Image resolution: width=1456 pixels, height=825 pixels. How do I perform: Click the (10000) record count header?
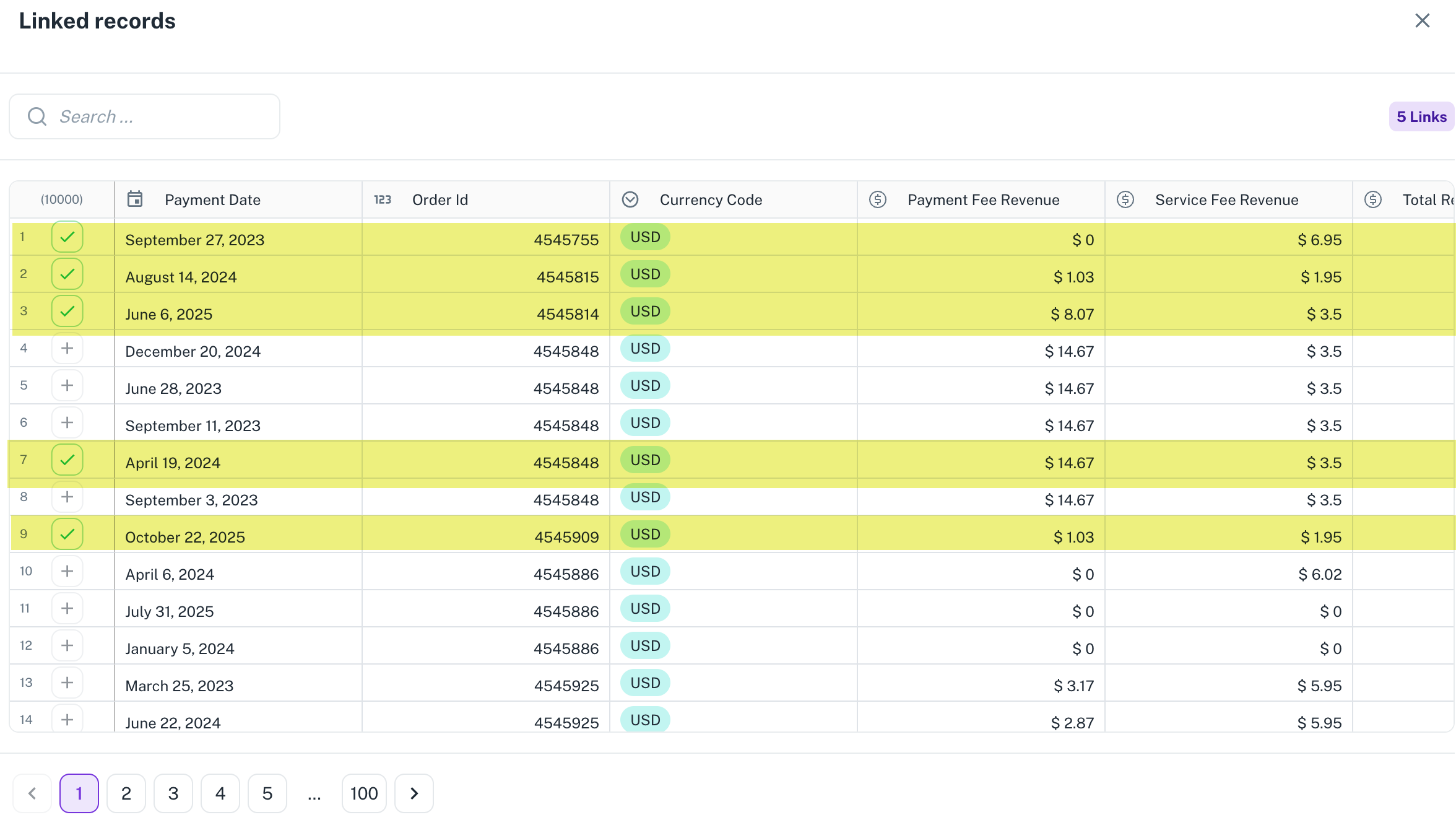(62, 199)
